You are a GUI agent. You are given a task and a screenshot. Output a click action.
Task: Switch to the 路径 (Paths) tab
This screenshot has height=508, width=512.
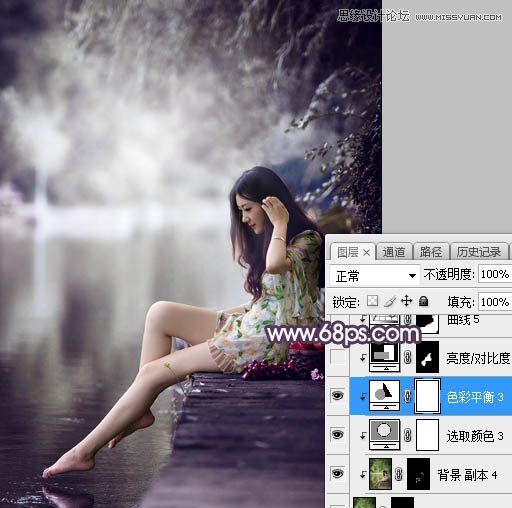point(431,252)
